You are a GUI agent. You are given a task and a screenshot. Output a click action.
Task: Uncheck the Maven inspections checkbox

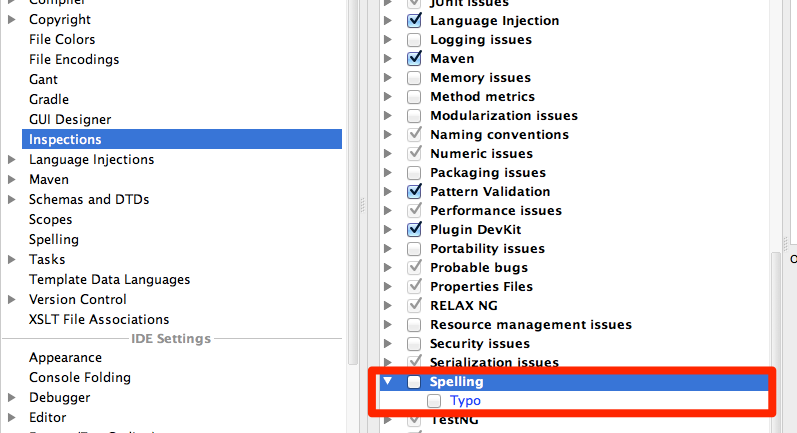[413, 59]
